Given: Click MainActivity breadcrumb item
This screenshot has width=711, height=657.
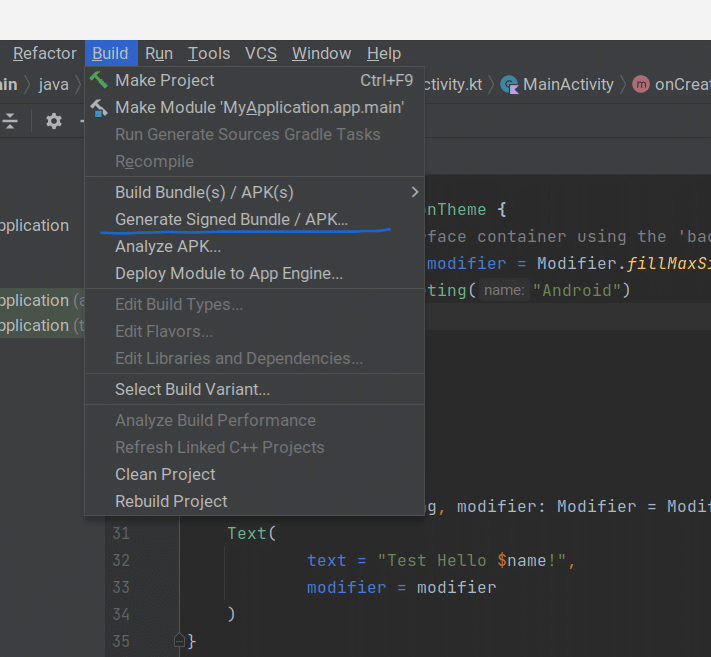Looking at the screenshot, I should pyautogui.click(x=568, y=85).
